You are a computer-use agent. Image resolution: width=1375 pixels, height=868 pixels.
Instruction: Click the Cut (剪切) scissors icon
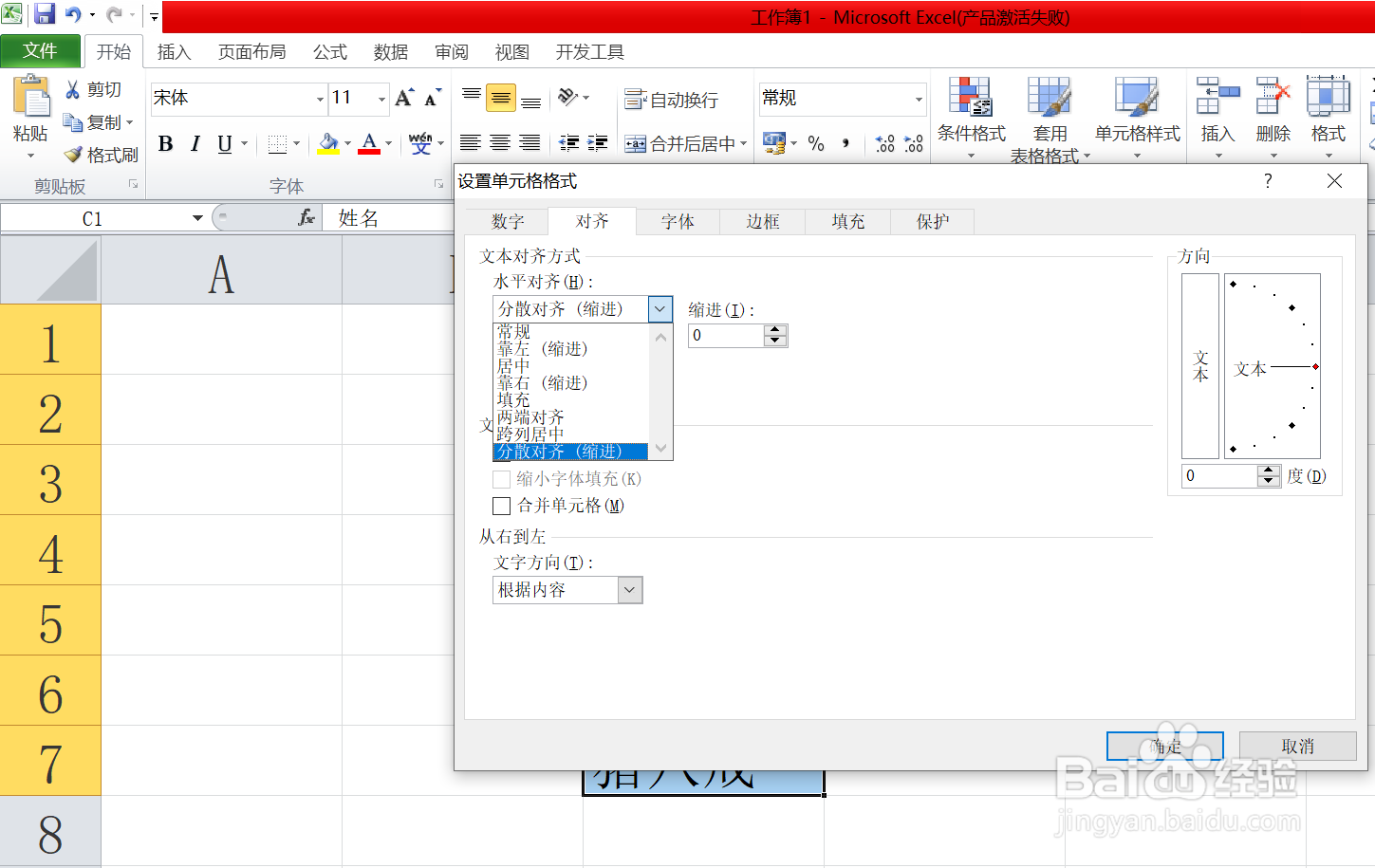[72, 89]
